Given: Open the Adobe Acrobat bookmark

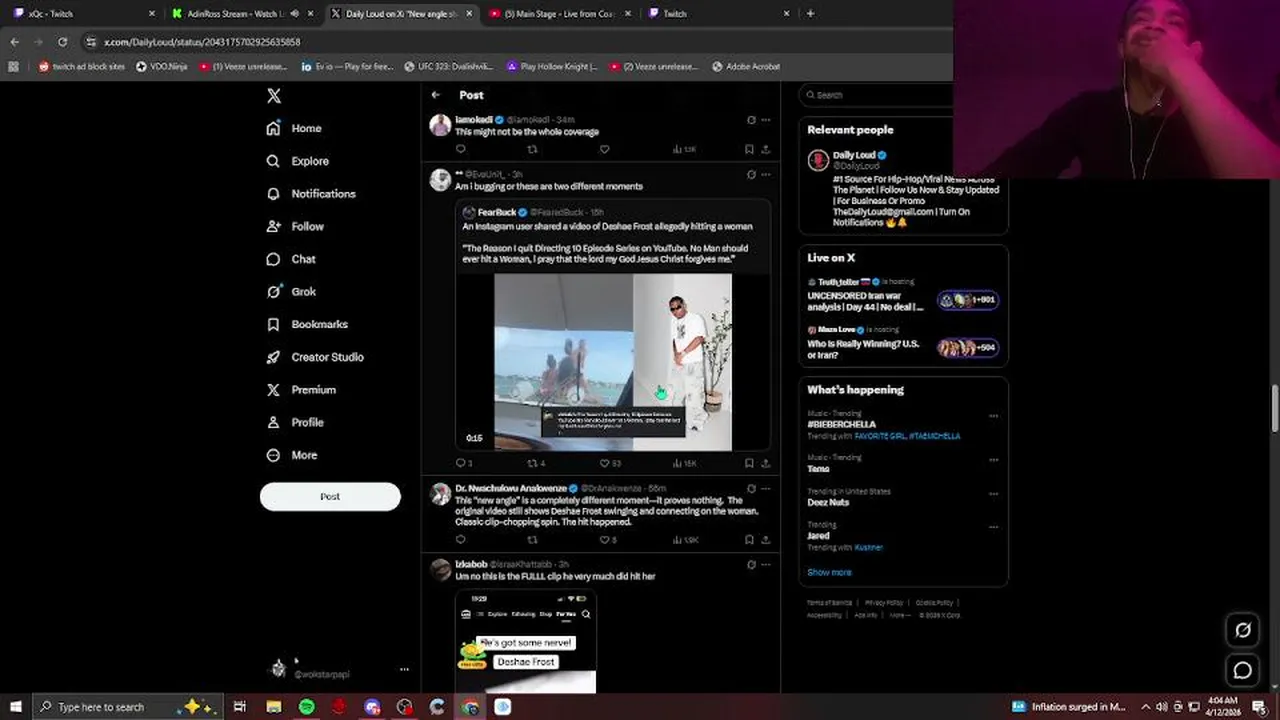Looking at the screenshot, I should click(x=746, y=67).
